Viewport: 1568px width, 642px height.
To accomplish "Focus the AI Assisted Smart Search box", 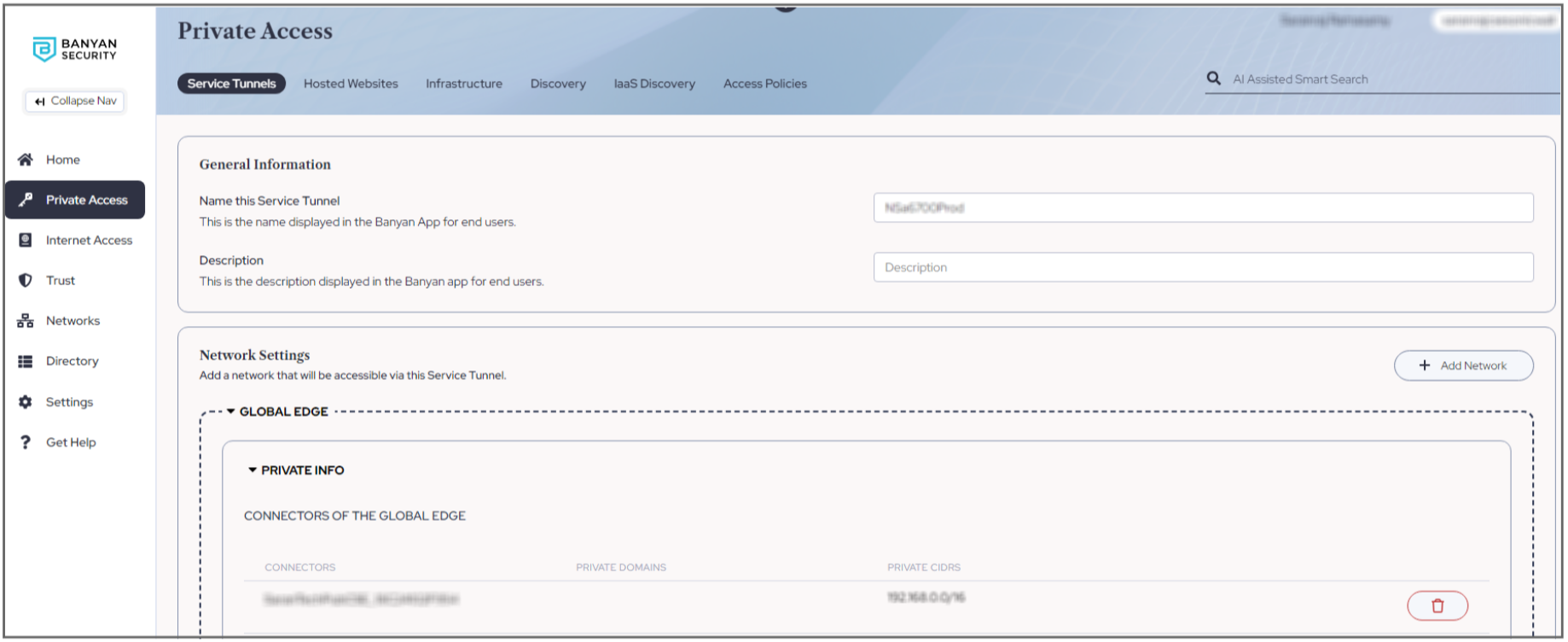I will click(1382, 79).
